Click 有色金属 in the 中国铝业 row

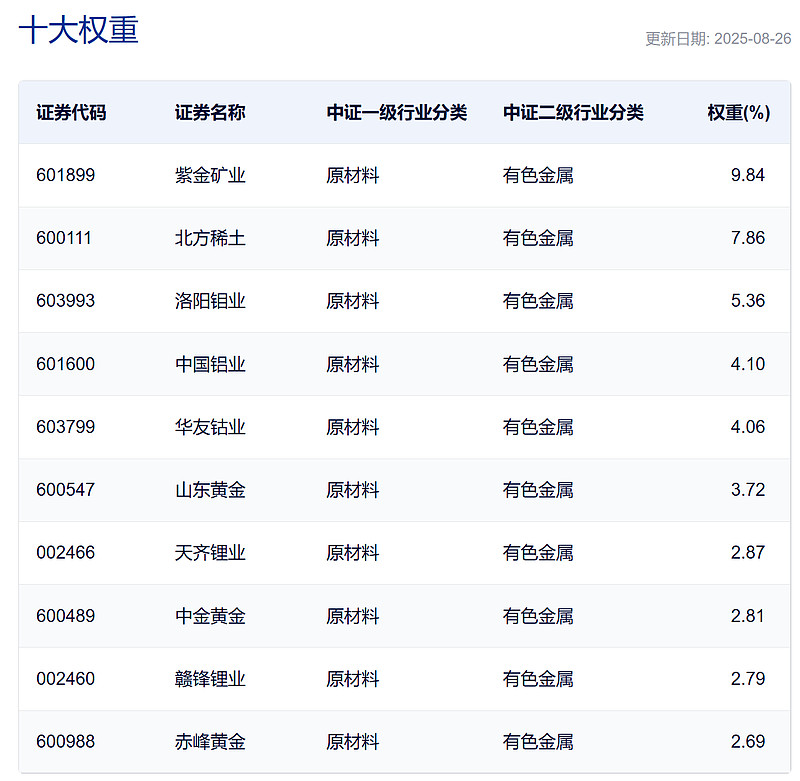click(x=538, y=364)
